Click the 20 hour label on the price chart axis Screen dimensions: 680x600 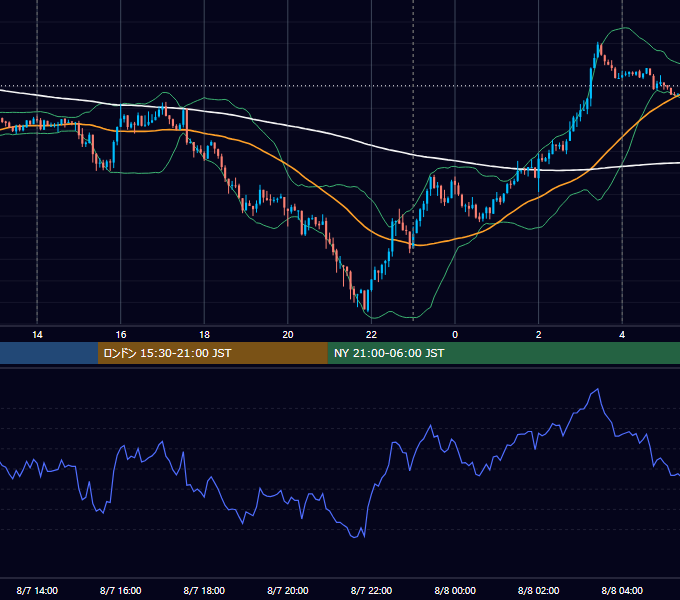(x=288, y=335)
